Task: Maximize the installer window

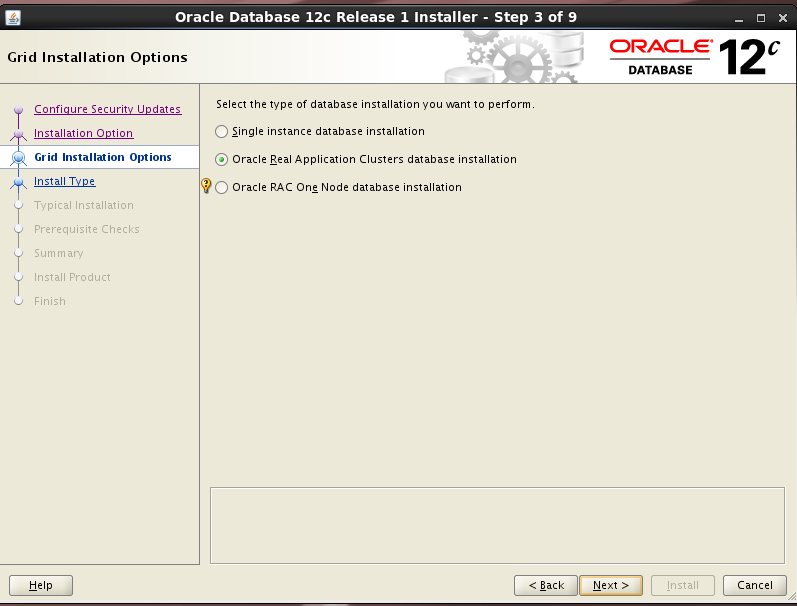Action: (x=761, y=18)
